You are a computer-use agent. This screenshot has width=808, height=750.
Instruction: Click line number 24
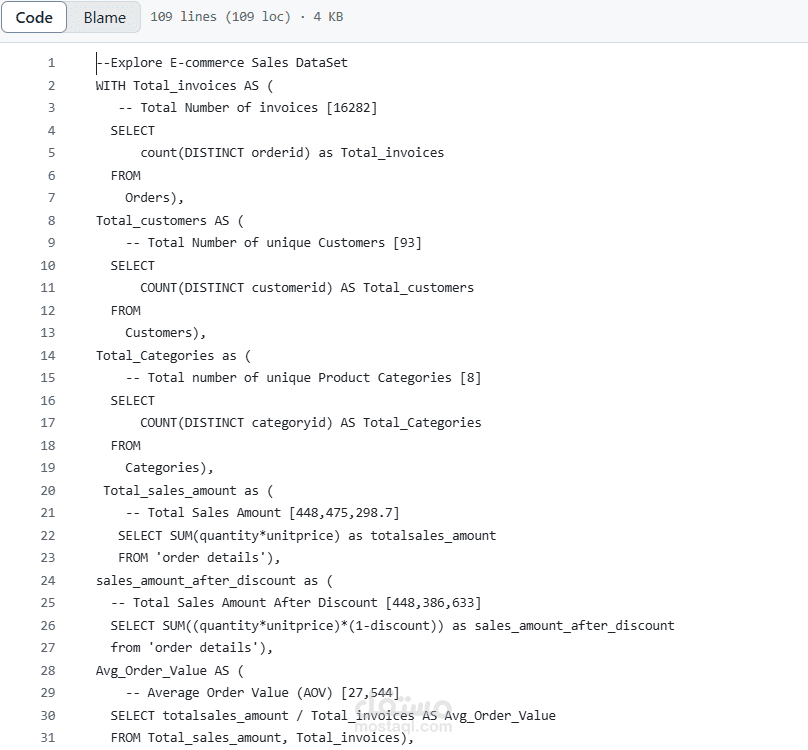[x=48, y=580]
